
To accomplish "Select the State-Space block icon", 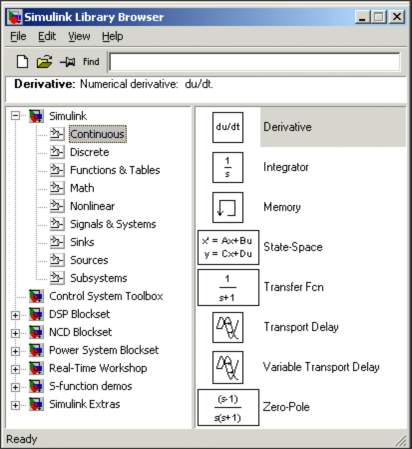I will coord(228,247).
